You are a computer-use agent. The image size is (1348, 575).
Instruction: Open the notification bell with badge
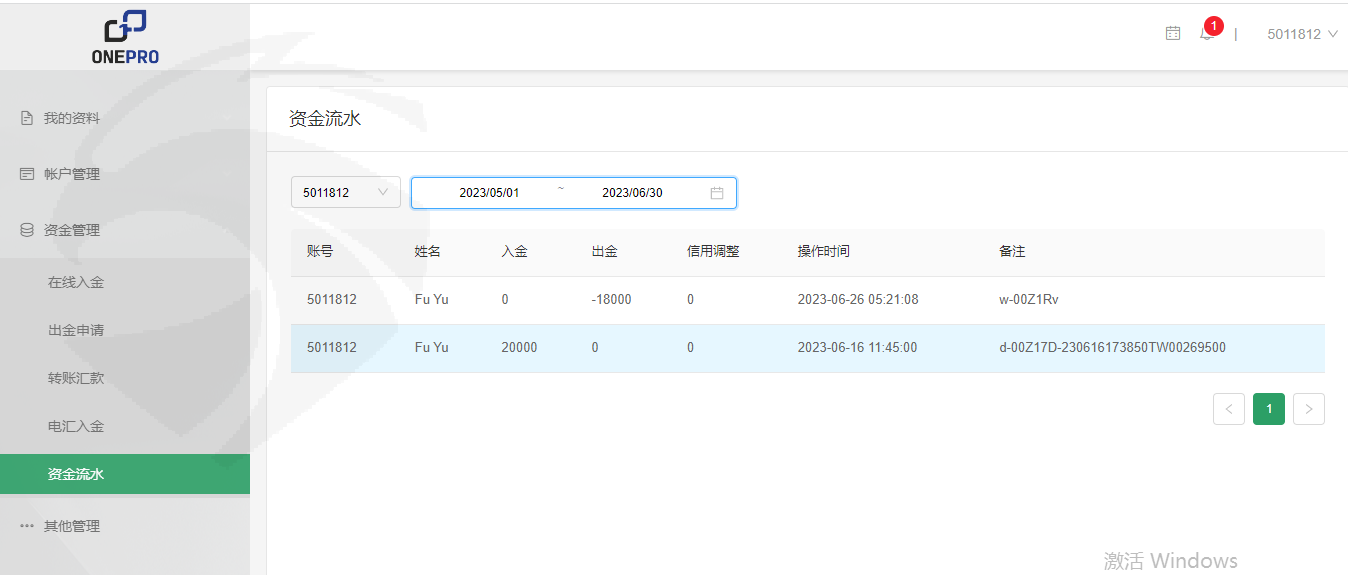pyautogui.click(x=1207, y=34)
